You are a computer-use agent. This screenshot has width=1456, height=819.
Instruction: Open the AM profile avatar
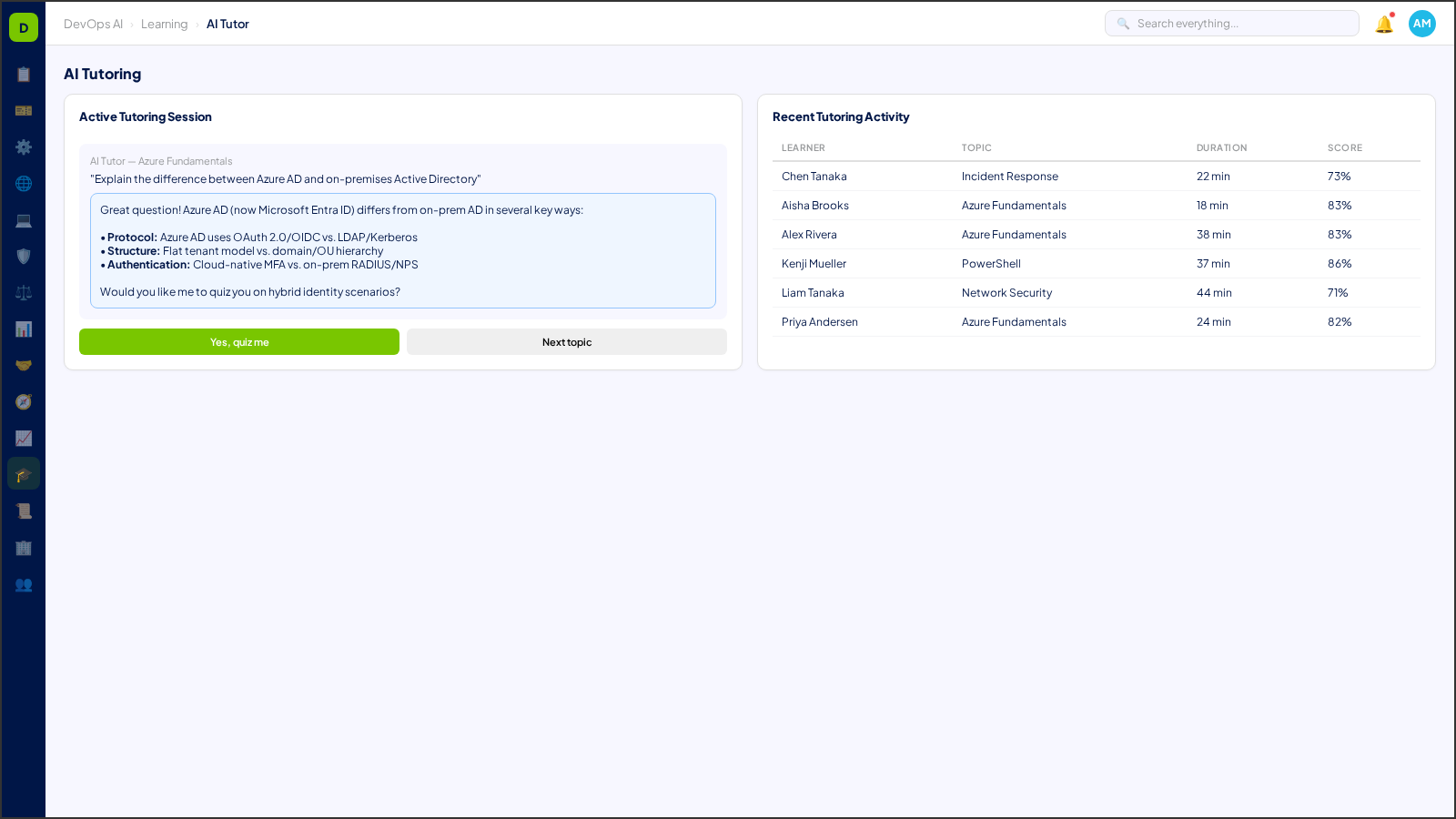(x=1421, y=24)
